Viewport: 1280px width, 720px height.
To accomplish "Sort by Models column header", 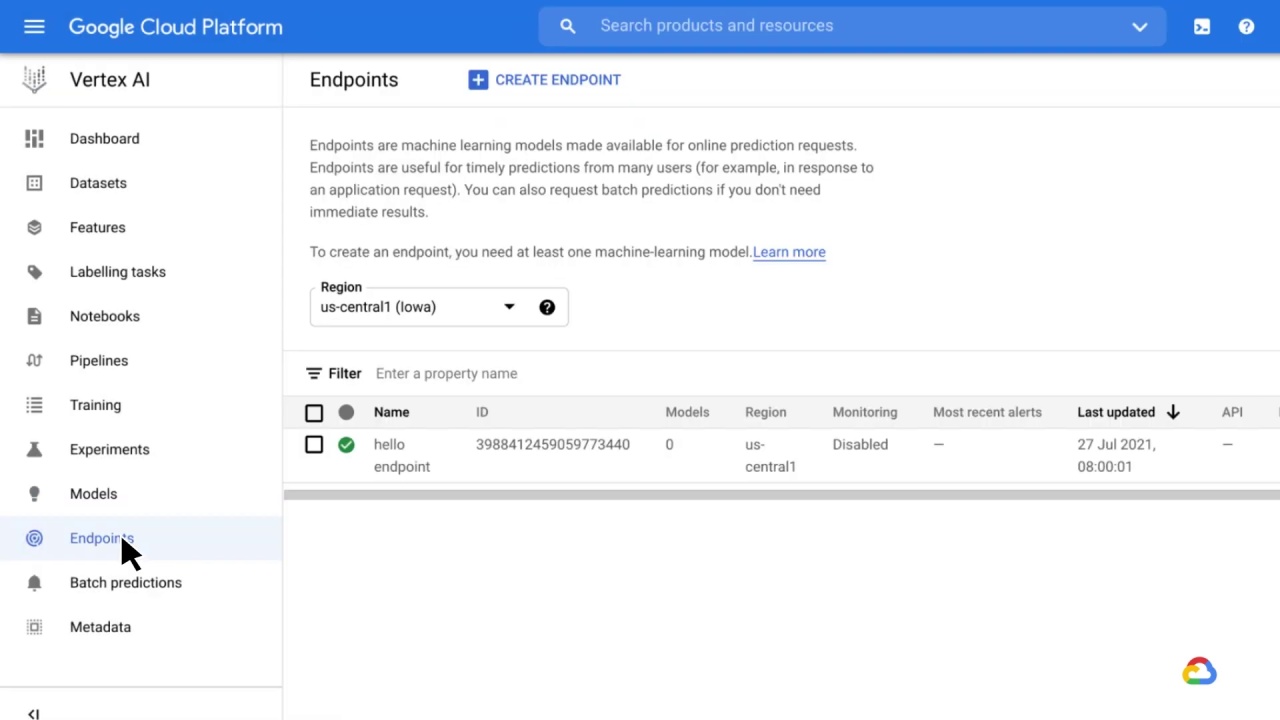I will (x=687, y=412).
